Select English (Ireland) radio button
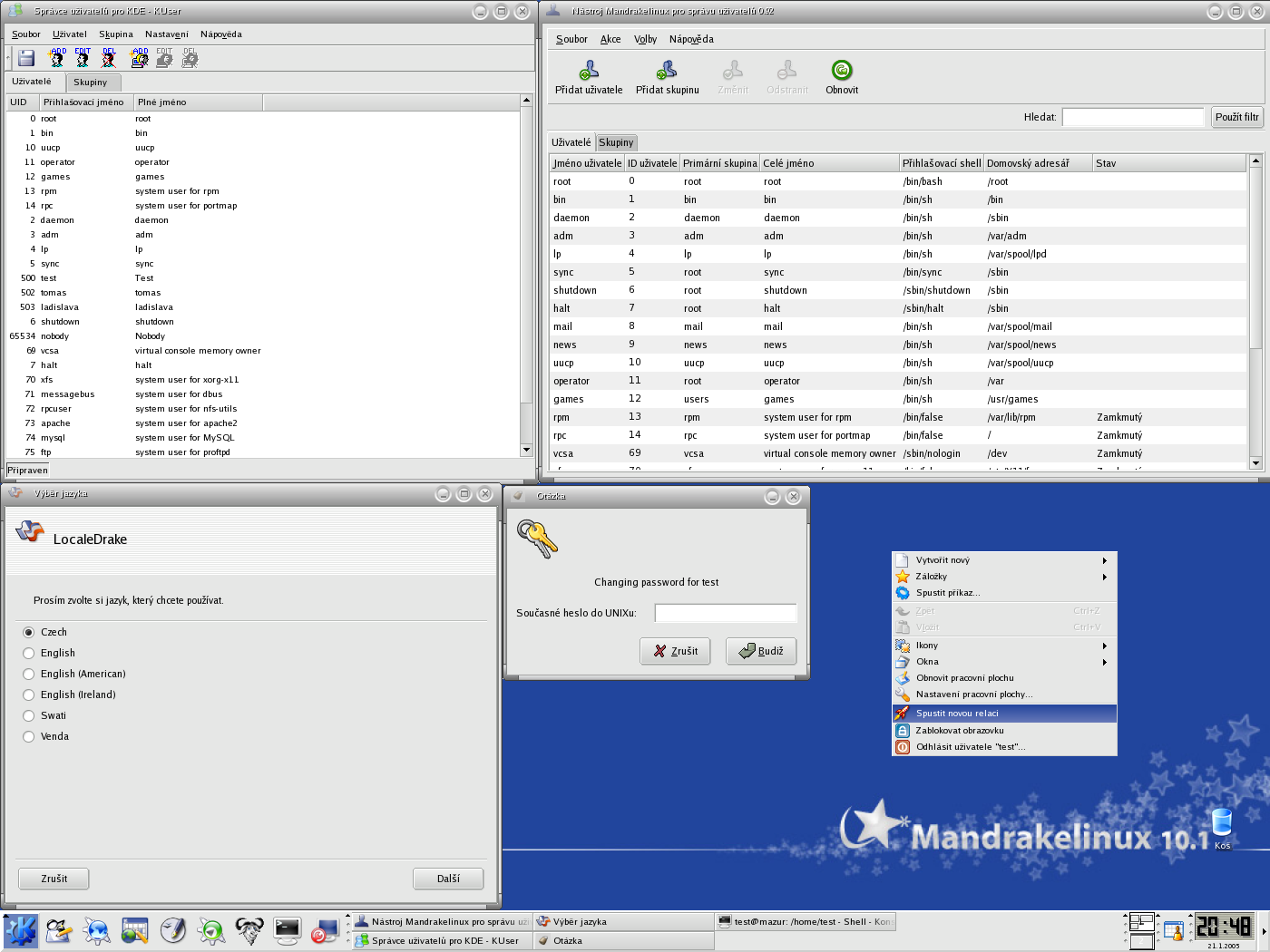This screenshot has width=1270, height=952. click(x=29, y=695)
